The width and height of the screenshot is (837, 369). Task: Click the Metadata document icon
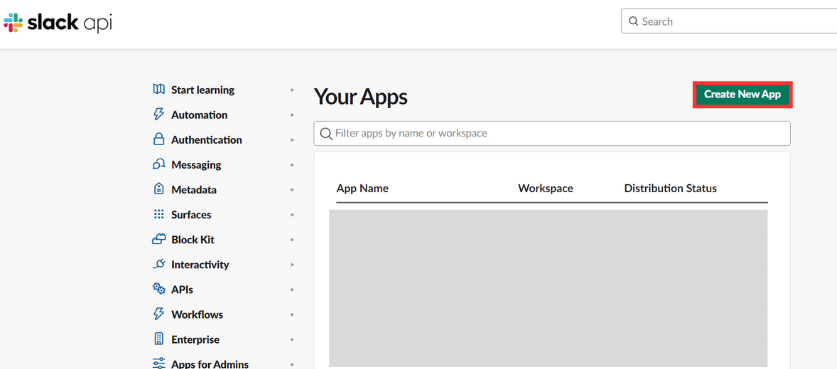pyautogui.click(x=159, y=189)
